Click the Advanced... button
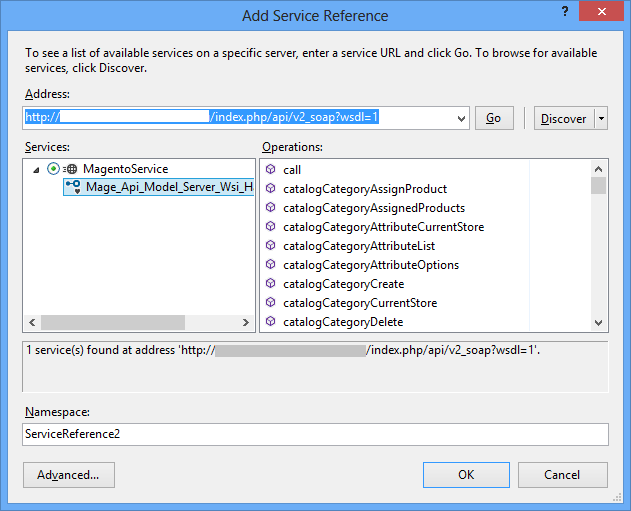631x511 pixels. (x=68, y=475)
